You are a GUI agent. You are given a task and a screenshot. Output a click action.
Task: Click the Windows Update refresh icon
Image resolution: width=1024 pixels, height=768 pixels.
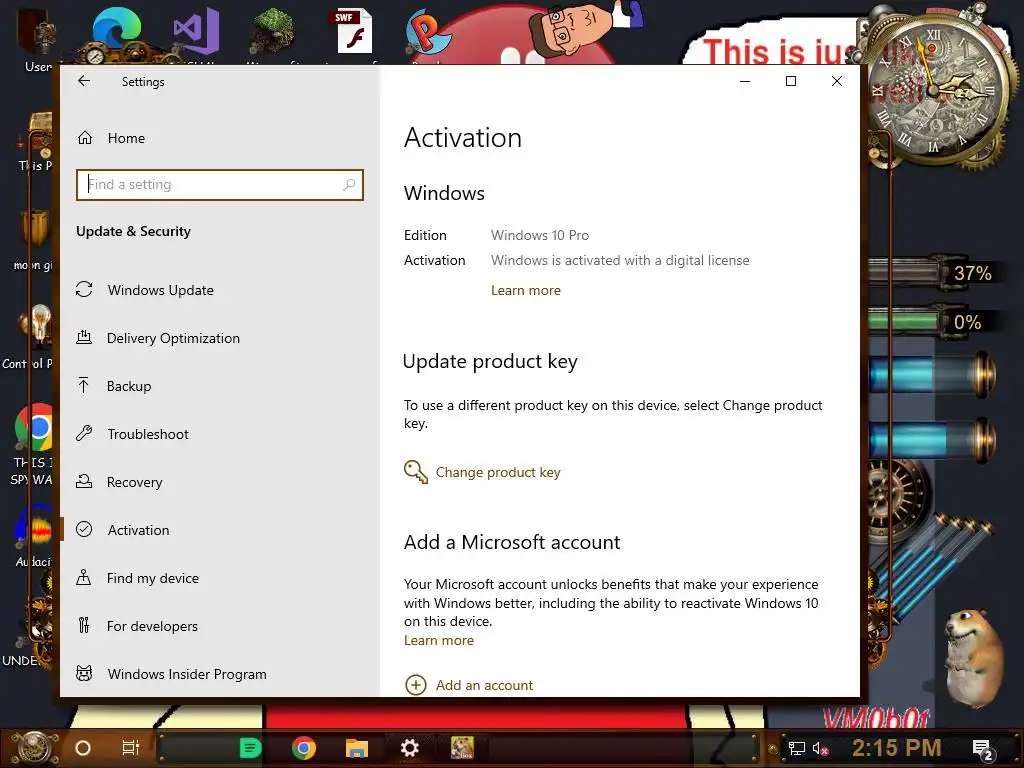84,289
